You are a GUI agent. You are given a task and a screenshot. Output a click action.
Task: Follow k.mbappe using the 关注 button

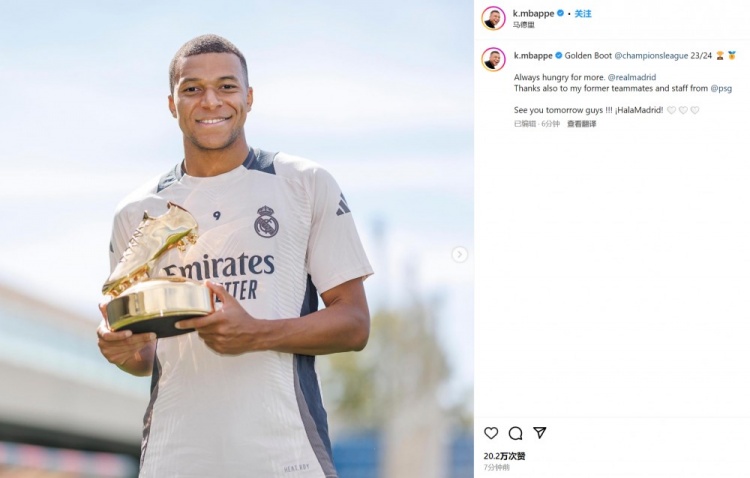point(583,13)
